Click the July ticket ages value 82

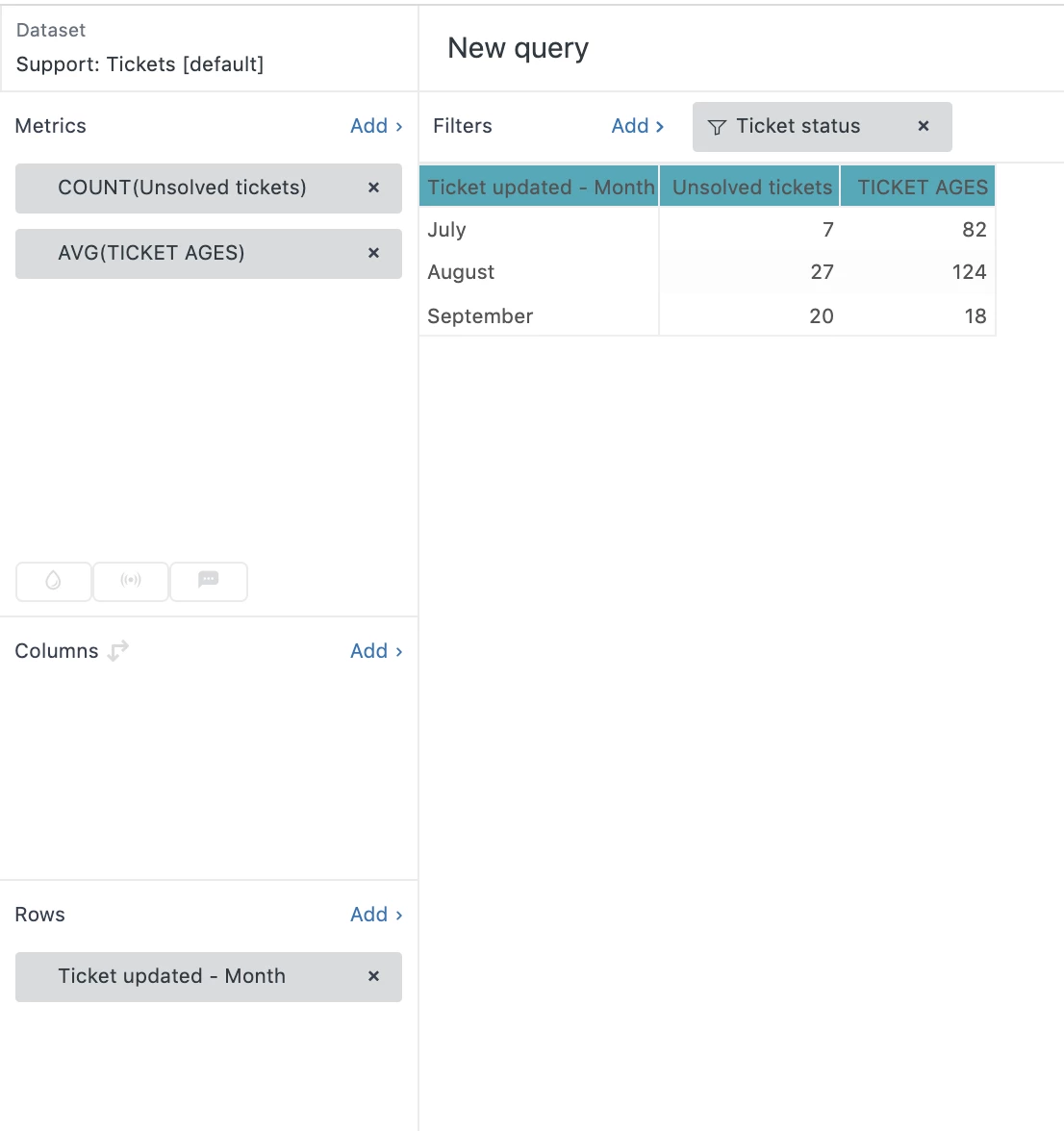(974, 230)
